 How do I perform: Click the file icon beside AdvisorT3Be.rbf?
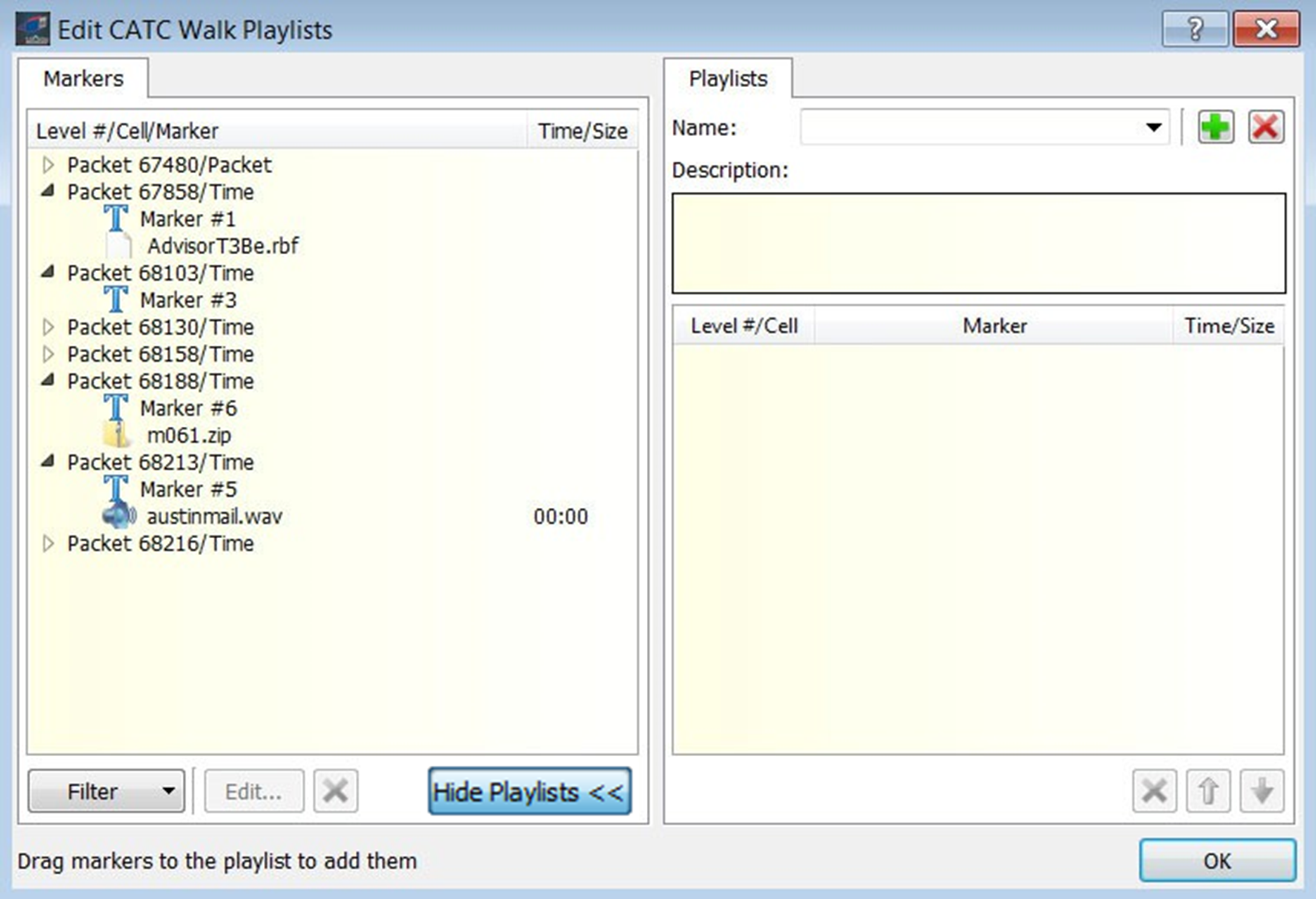tap(119, 246)
